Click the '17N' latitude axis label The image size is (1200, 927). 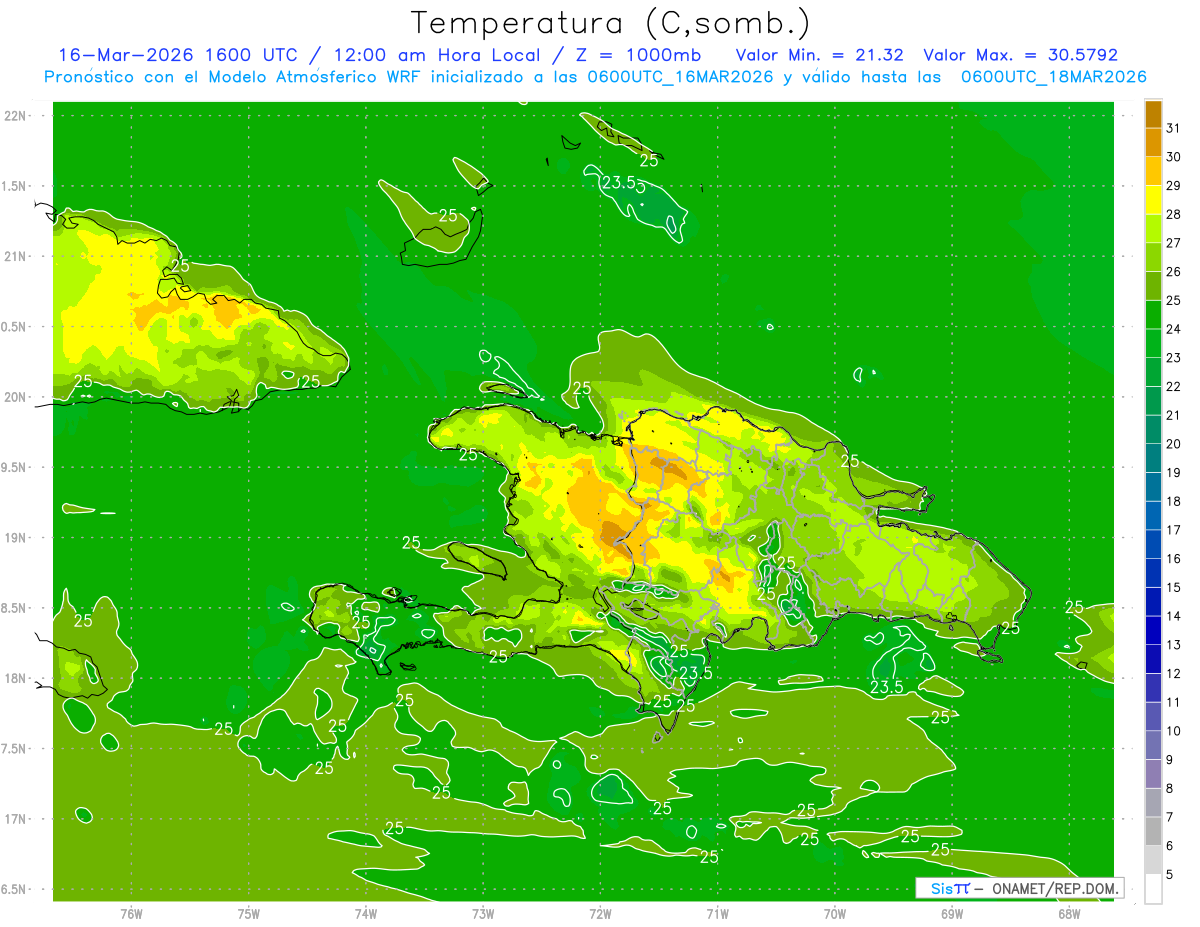click(16, 819)
